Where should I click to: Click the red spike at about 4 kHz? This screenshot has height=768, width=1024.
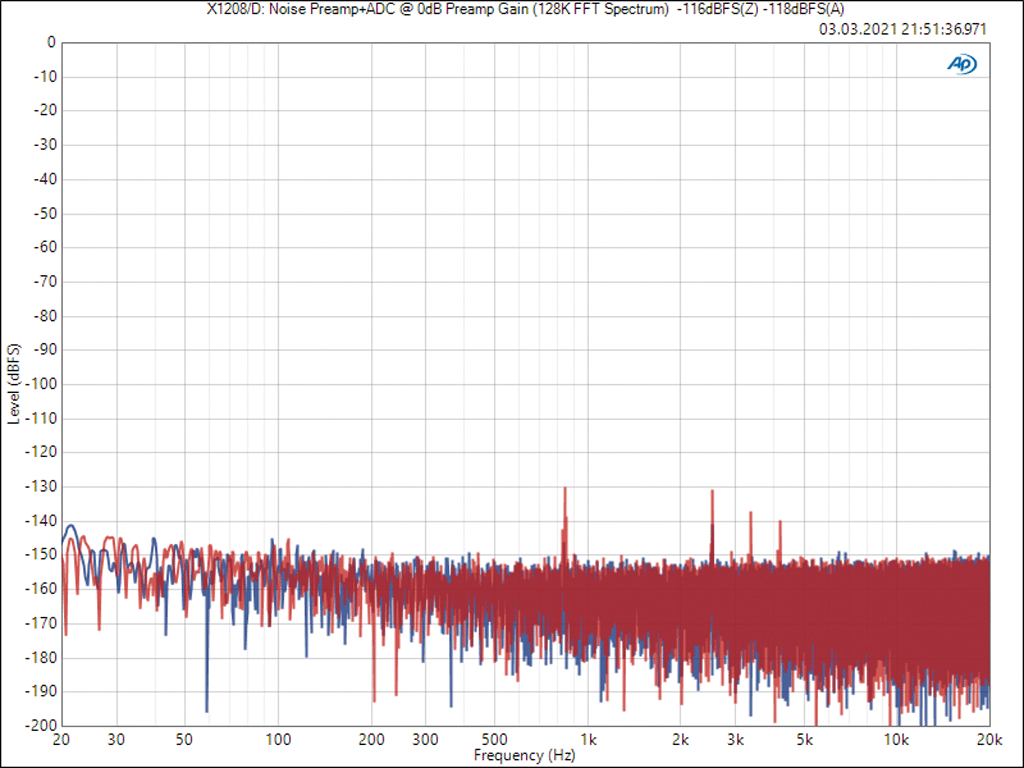pyautogui.click(x=780, y=539)
